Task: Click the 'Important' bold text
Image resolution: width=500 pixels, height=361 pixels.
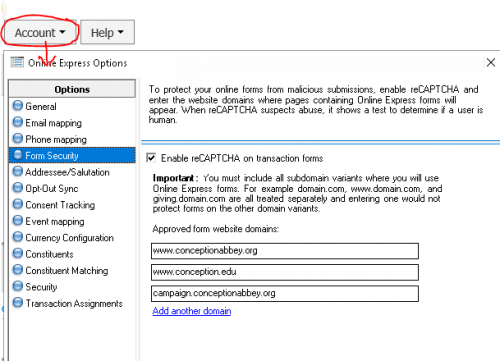Action: coord(173,178)
